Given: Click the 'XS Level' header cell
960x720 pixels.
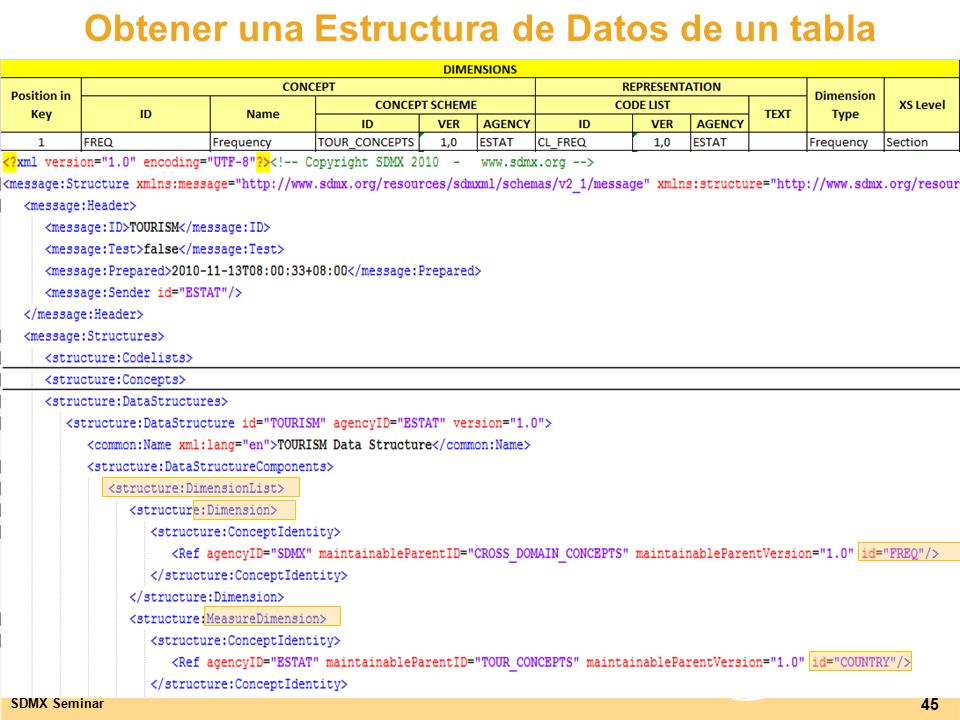Looking at the screenshot, I should point(921,105).
